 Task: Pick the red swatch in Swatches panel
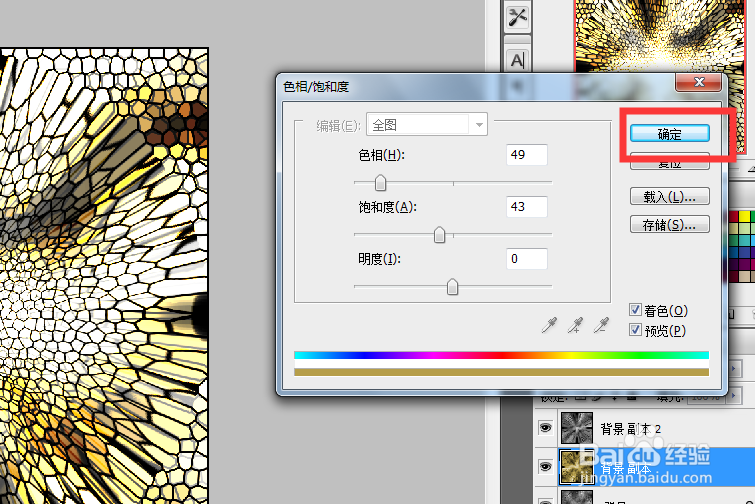click(734, 217)
